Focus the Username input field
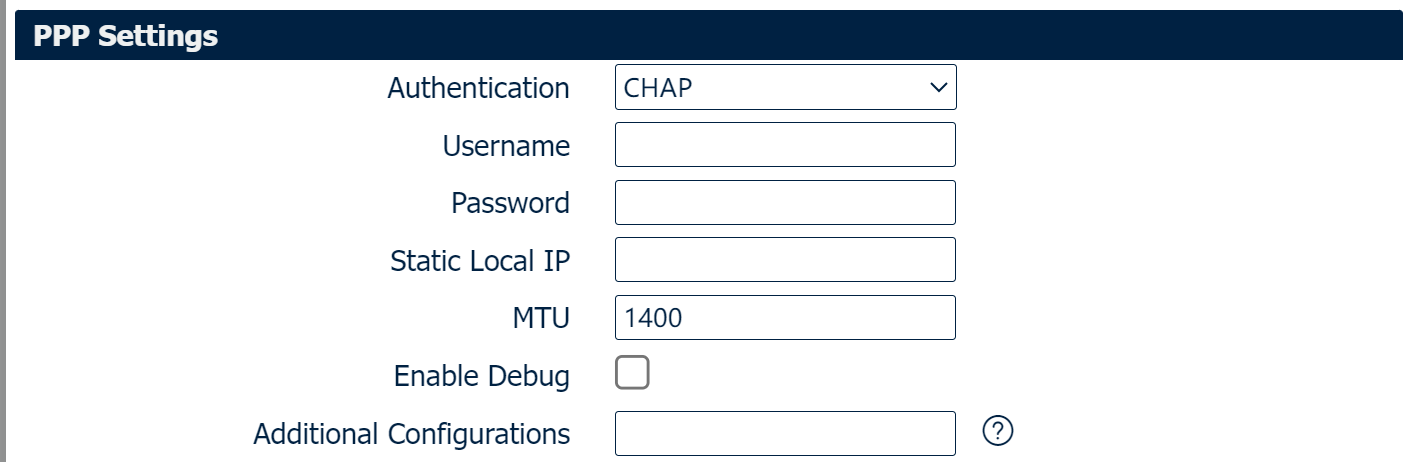This screenshot has width=1410, height=462. (x=785, y=145)
